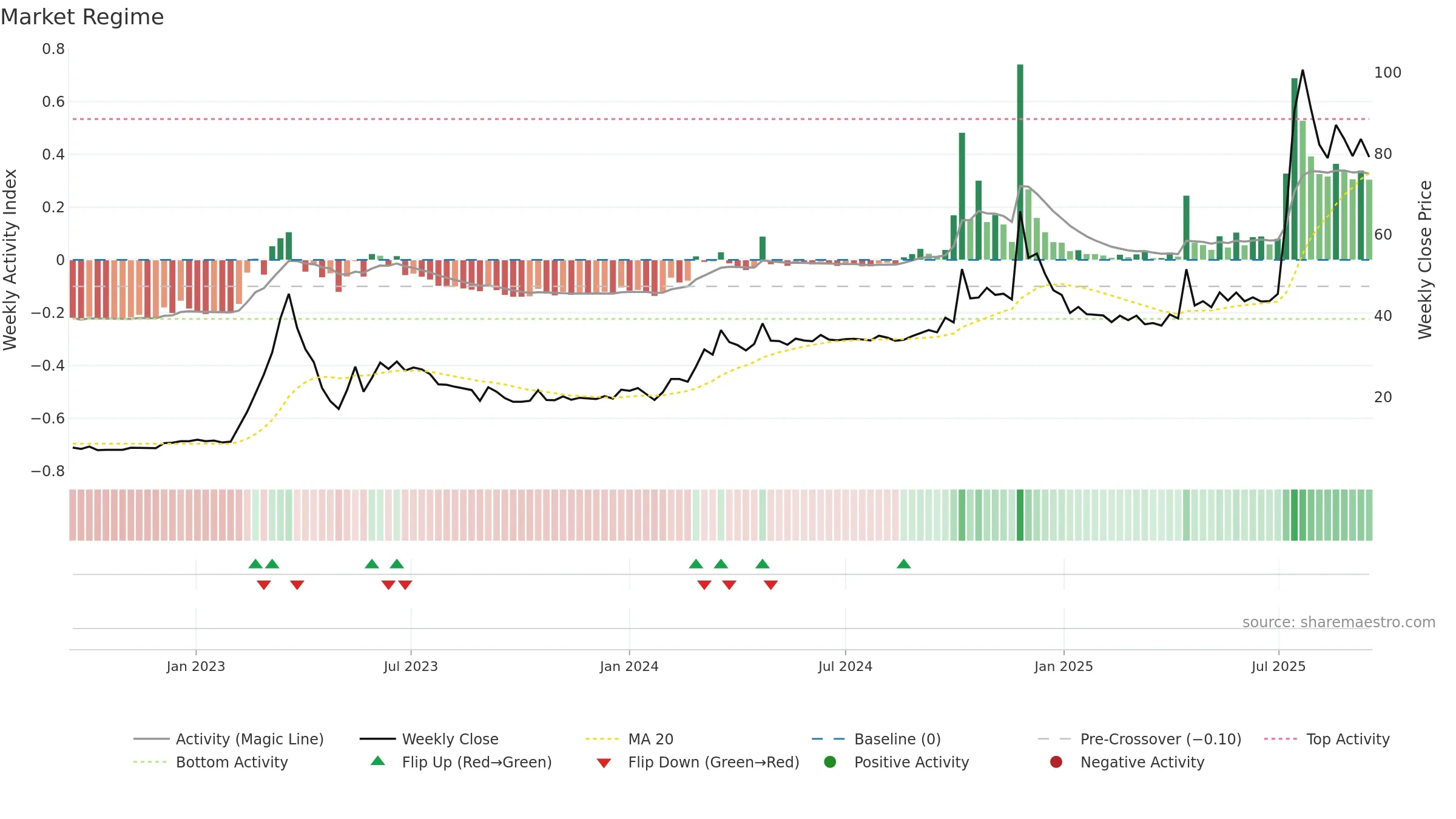Click the weekly close price peak in July 2025
The width and height of the screenshot is (1456, 819).
point(1303,71)
